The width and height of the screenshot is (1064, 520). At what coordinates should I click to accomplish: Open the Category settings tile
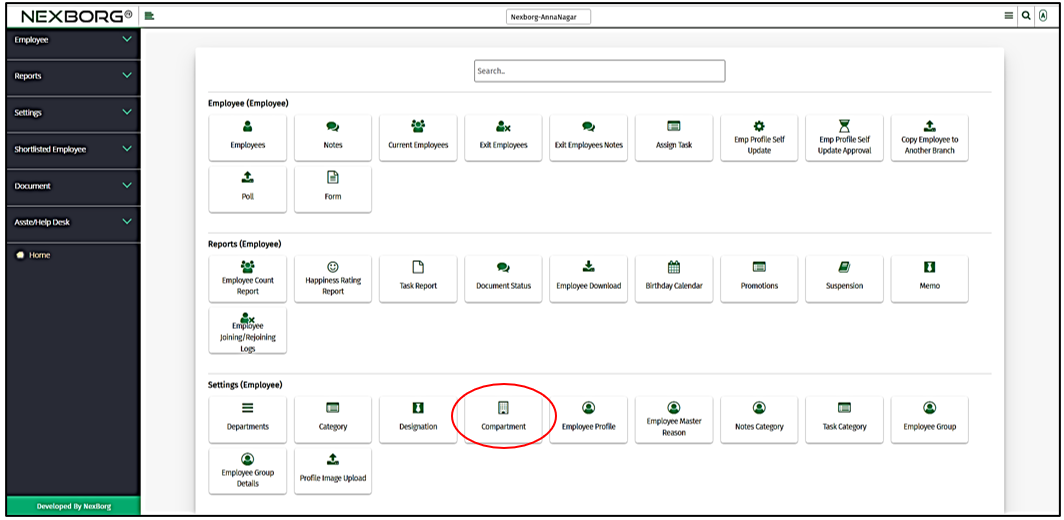click(333, 420)
